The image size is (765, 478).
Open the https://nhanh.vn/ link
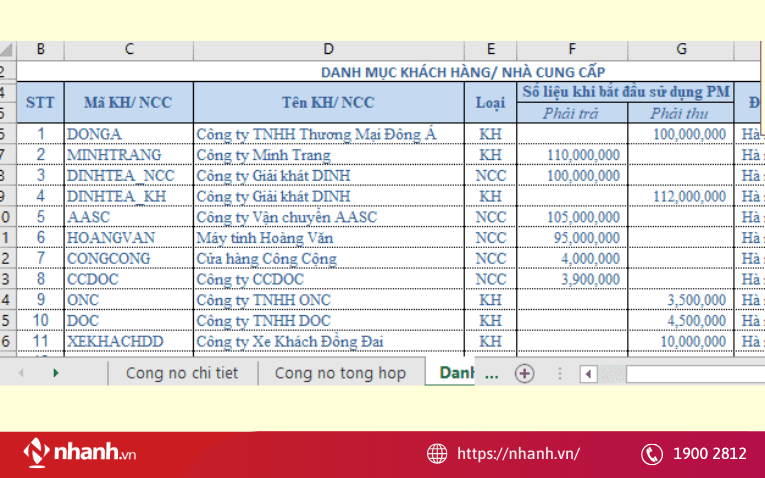[518, 454]
